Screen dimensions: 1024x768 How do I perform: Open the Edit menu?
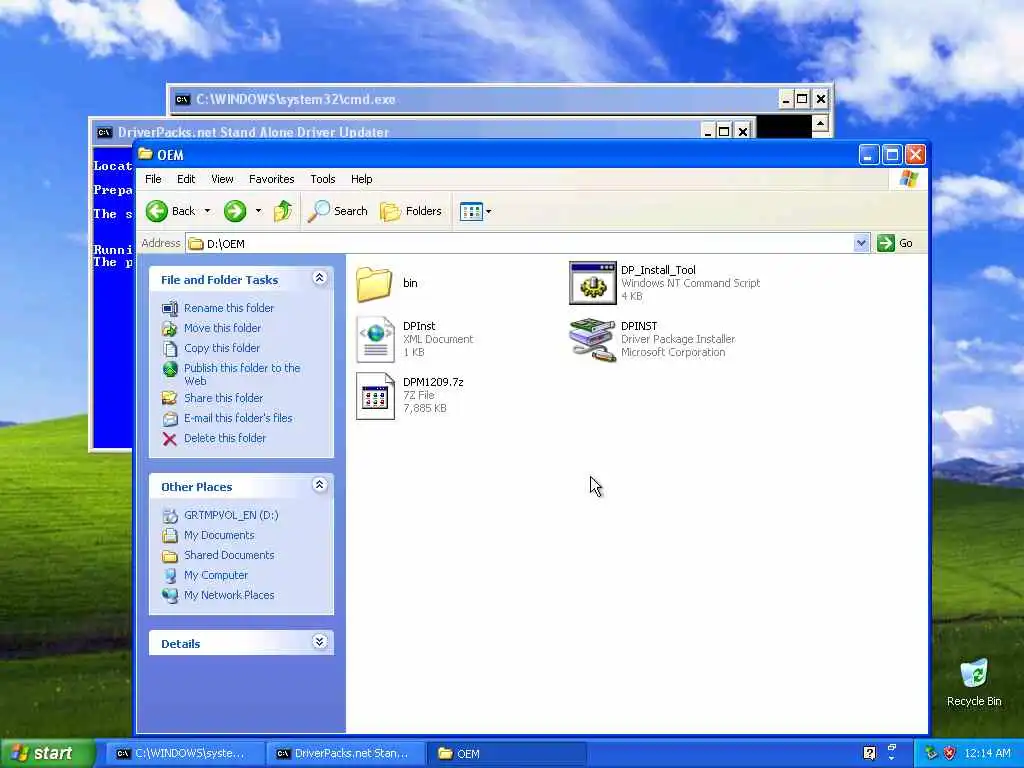click(x=186, y=179)
